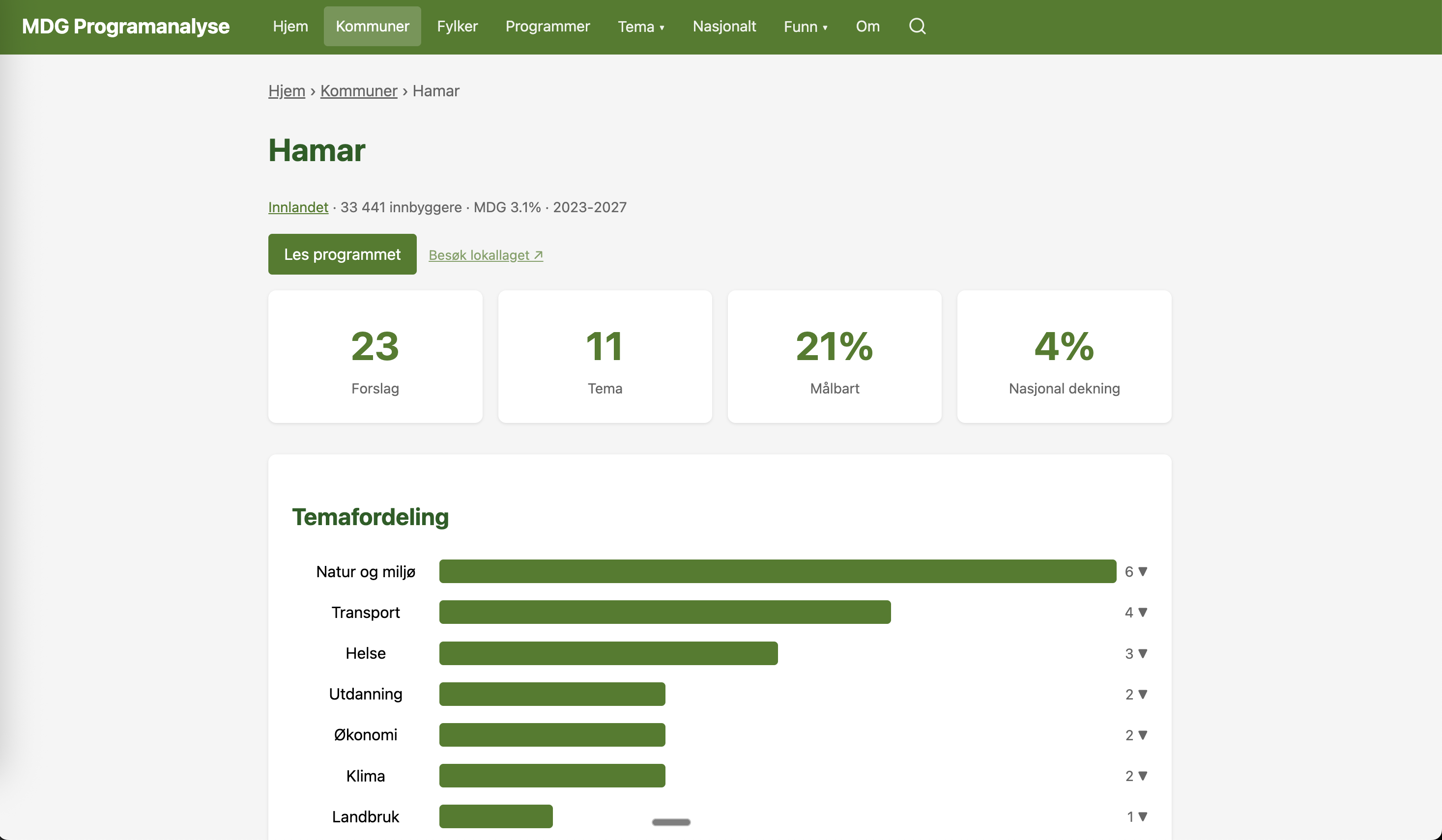Go back via the Hjem breadcrumb
This screenshot has width=1442, height=840.
[x=286, y=90]
